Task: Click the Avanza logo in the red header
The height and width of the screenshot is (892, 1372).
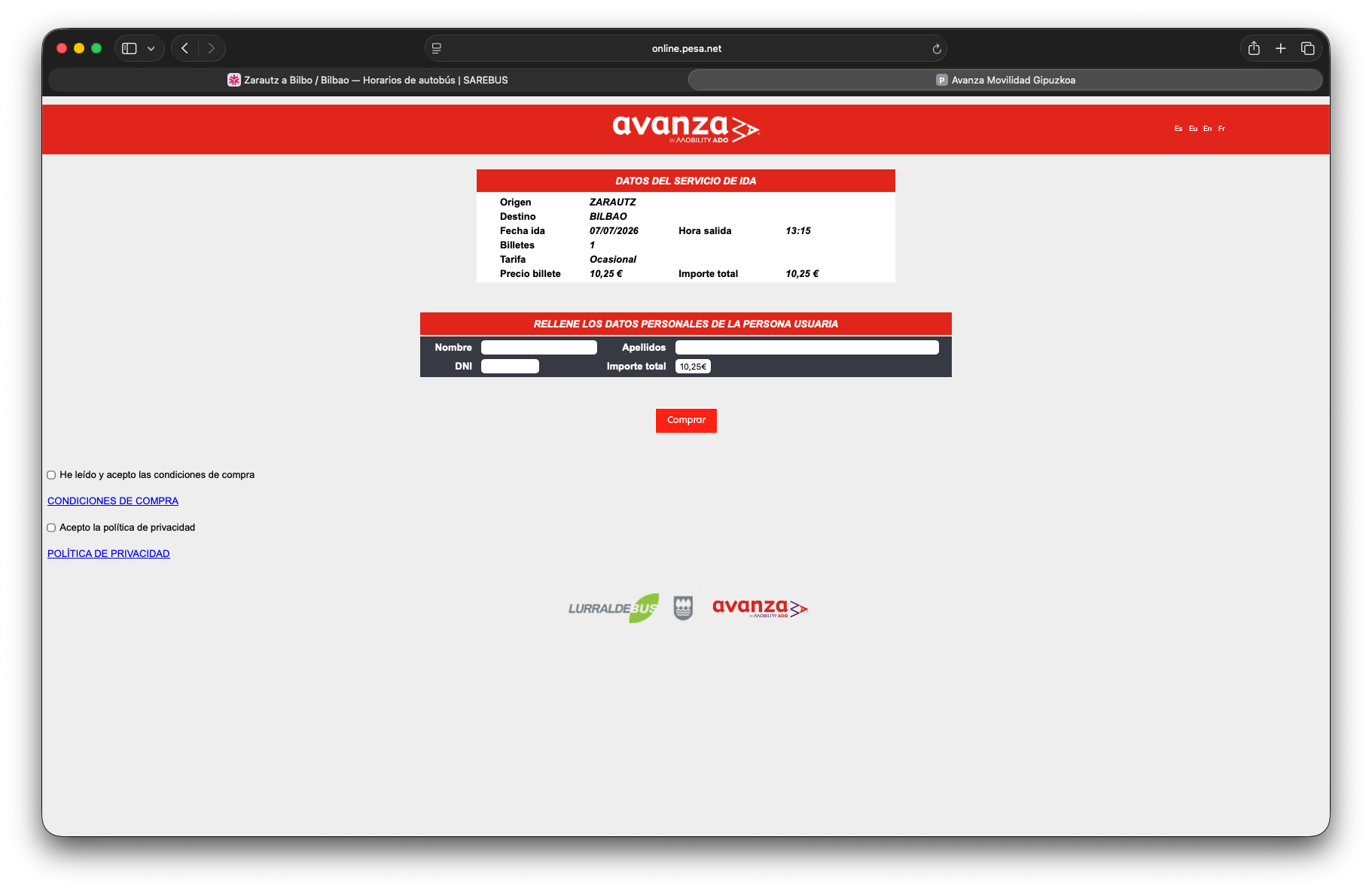Action: 686,129
